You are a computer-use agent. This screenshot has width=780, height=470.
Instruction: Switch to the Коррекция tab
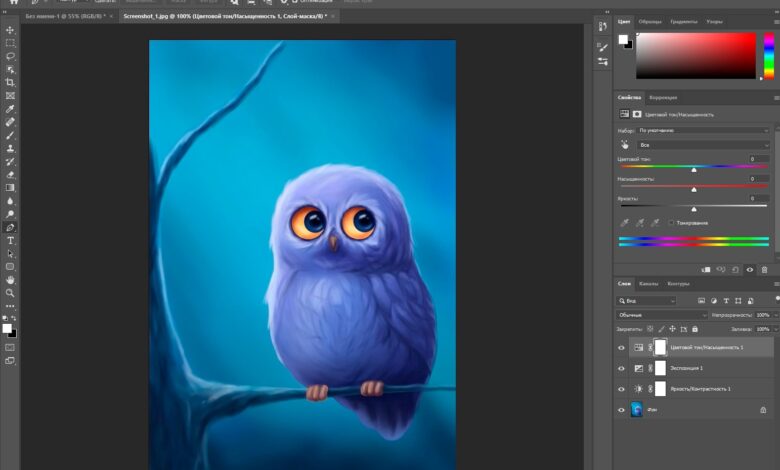pos(663,97)
